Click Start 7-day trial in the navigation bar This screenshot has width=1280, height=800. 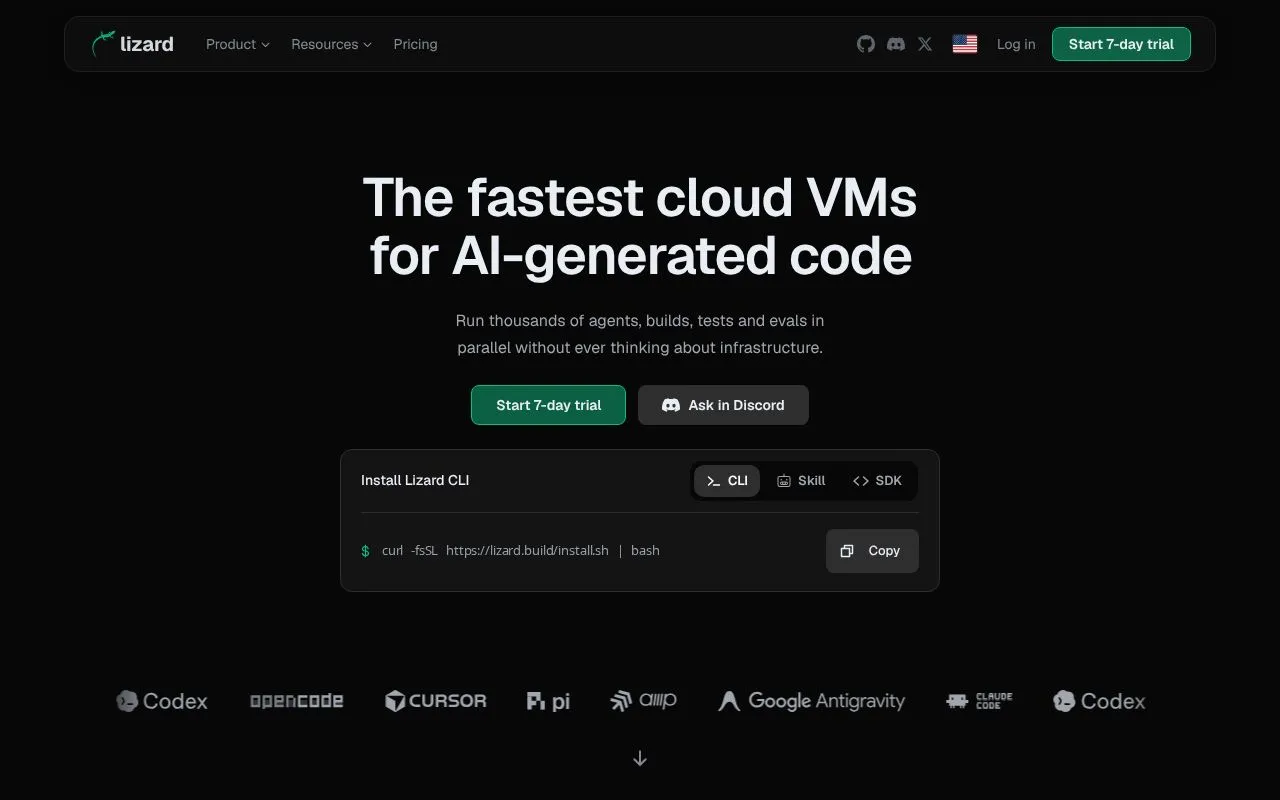(1121, 44)
